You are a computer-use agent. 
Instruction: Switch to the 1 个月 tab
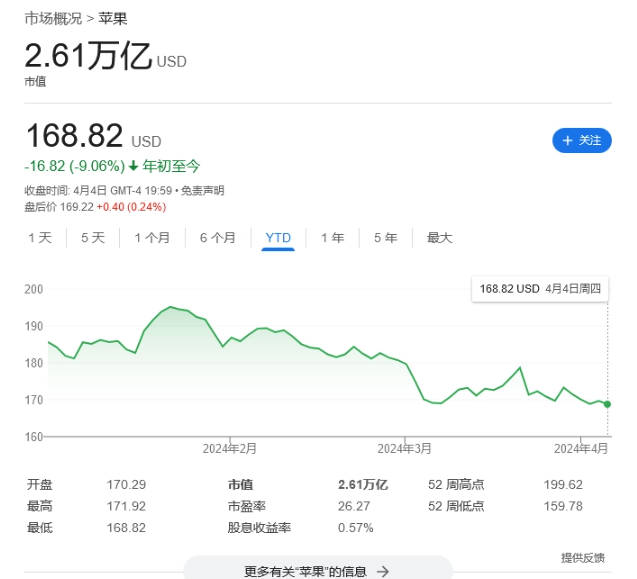coord(152,238)
